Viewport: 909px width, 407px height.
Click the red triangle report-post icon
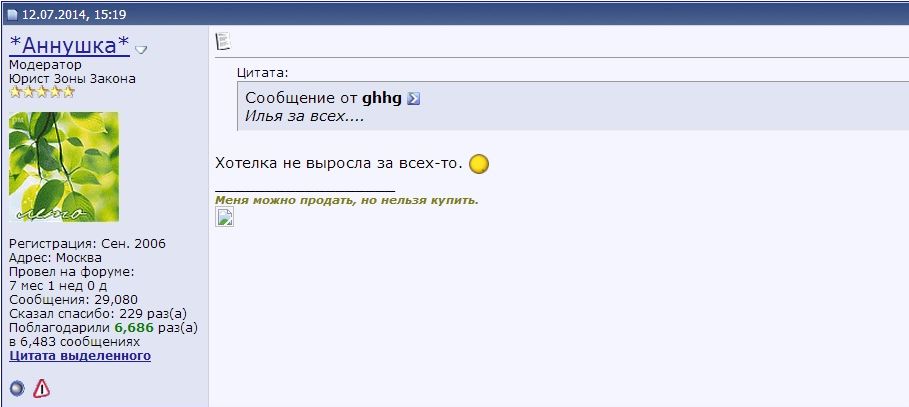click(41, 388)
